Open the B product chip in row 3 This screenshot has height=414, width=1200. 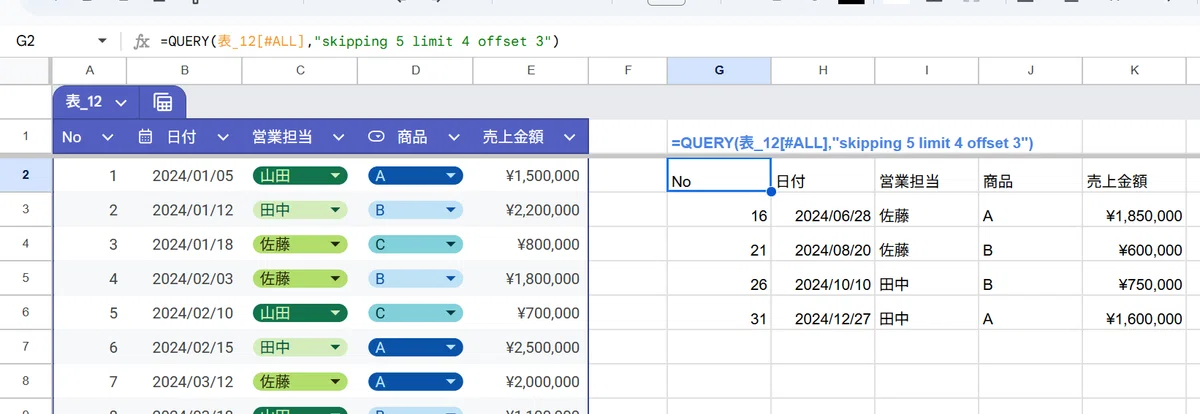click(x=415, y=210)
